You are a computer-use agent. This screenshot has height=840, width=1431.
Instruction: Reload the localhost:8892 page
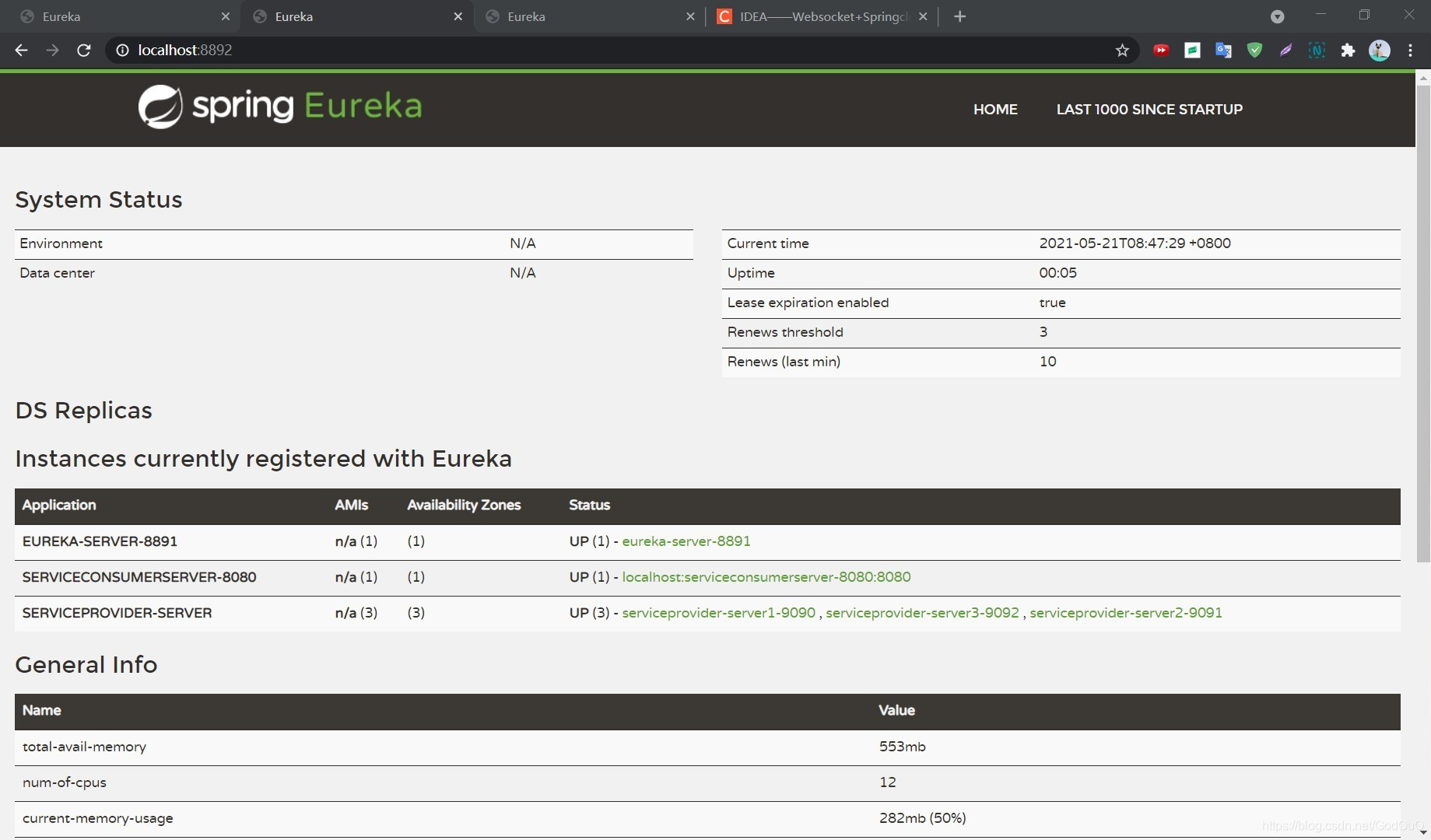pos(84,51)
